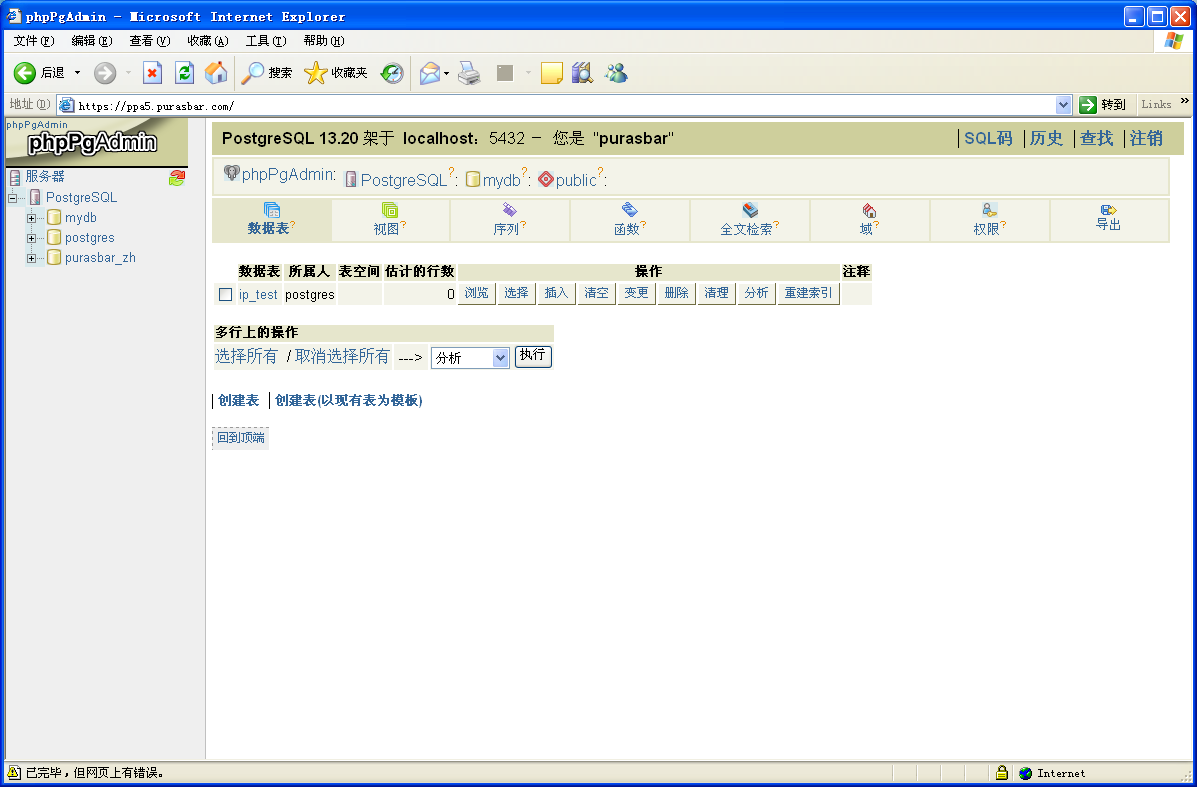1197x787 pixels.
Task: Switch to the 权限 tab
Action: click(989, 220)
